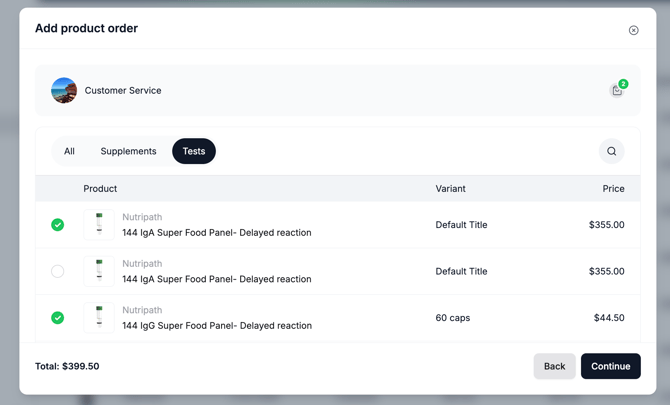Open the cart icon with badge 2

click(x=617, y=90)
